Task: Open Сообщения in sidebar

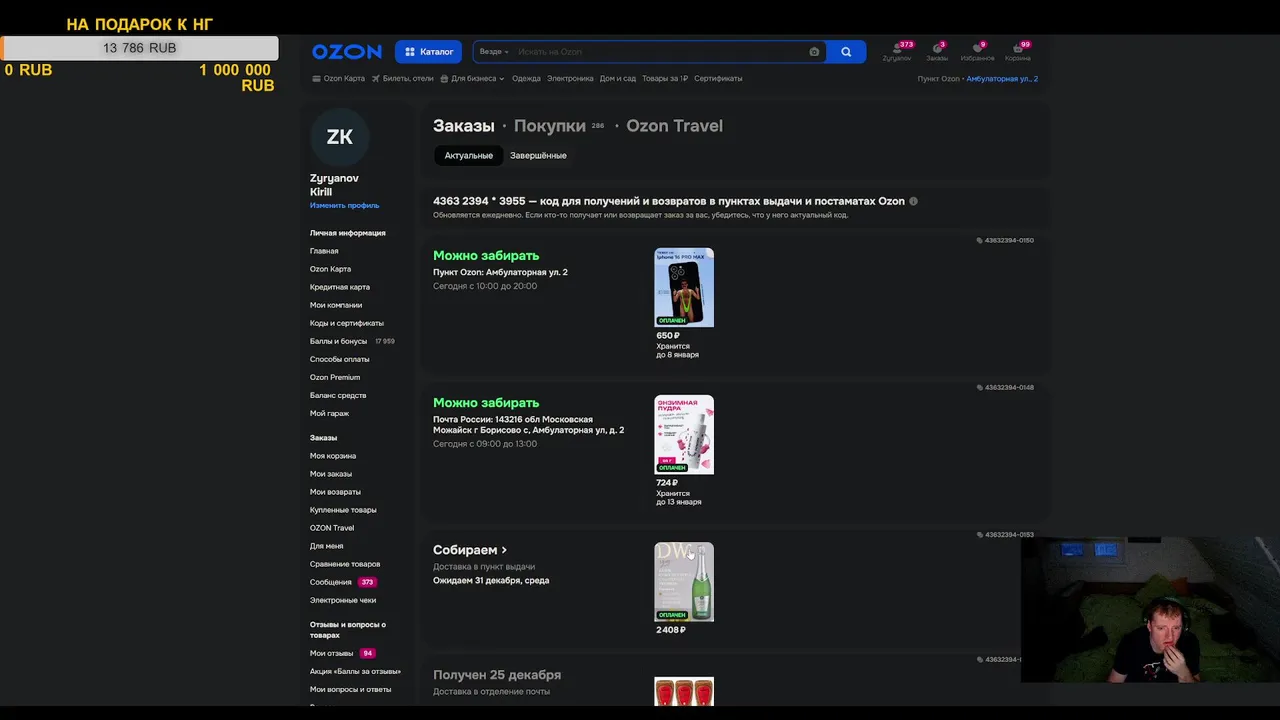Action: (x=331, y=582)
